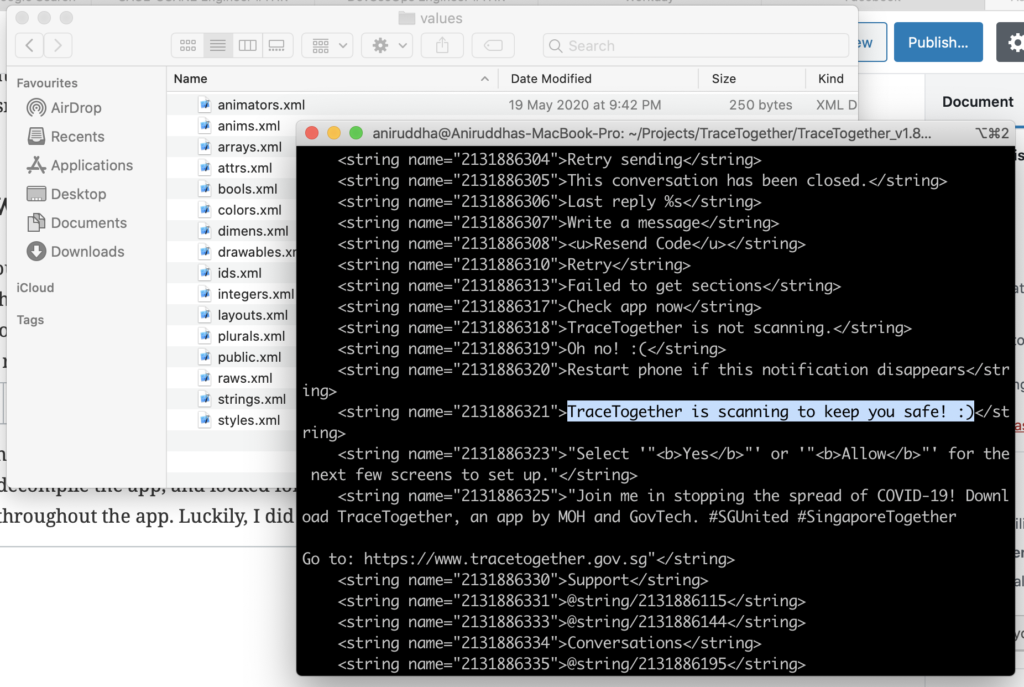
Task: Select dimens.xml file
Action: (253, 231)
